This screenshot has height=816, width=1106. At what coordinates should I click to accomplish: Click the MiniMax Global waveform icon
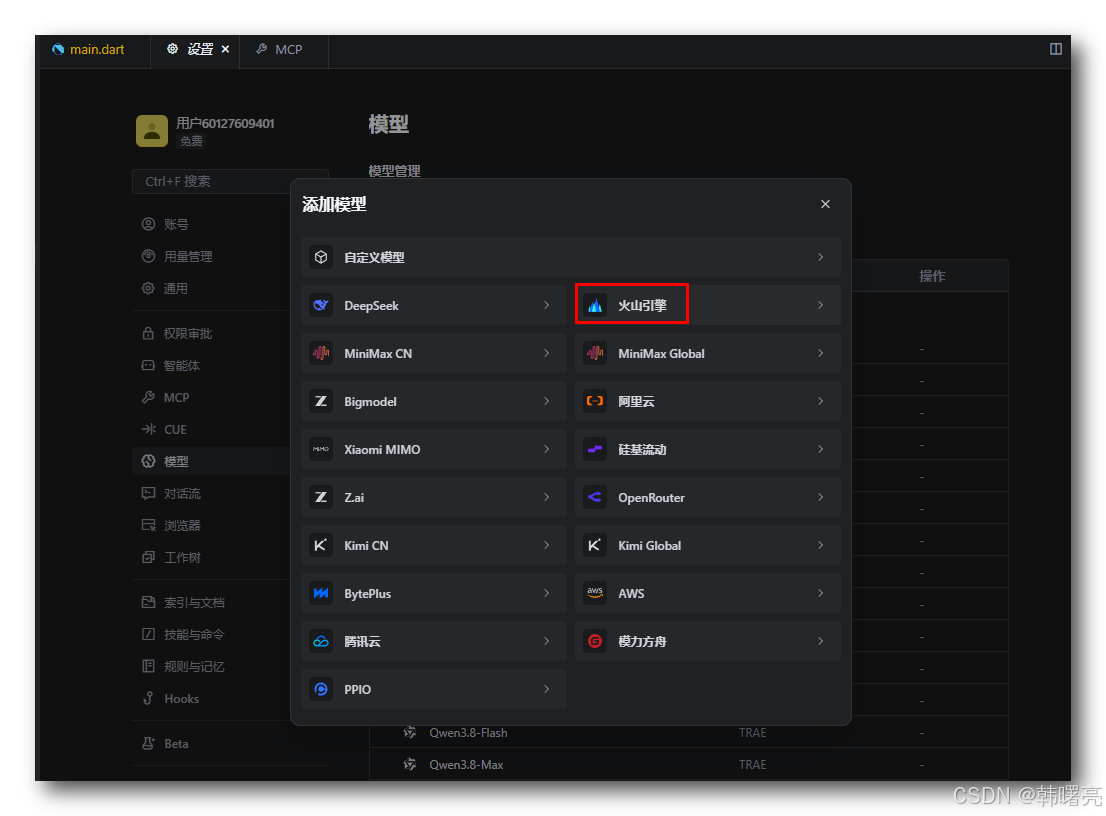pos(595,353)
